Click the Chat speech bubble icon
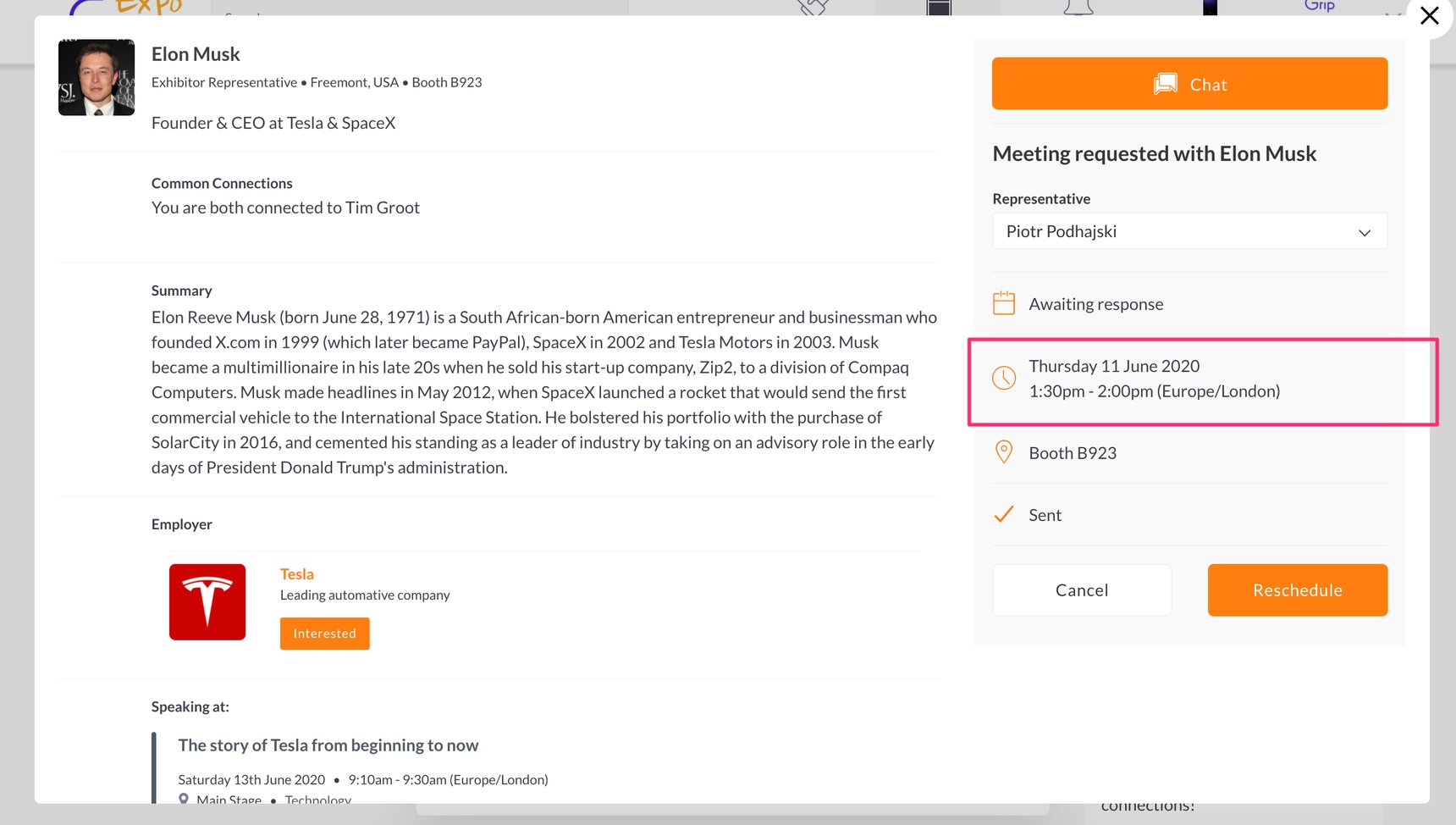 pyautogui.click(x=1165, y=84)
